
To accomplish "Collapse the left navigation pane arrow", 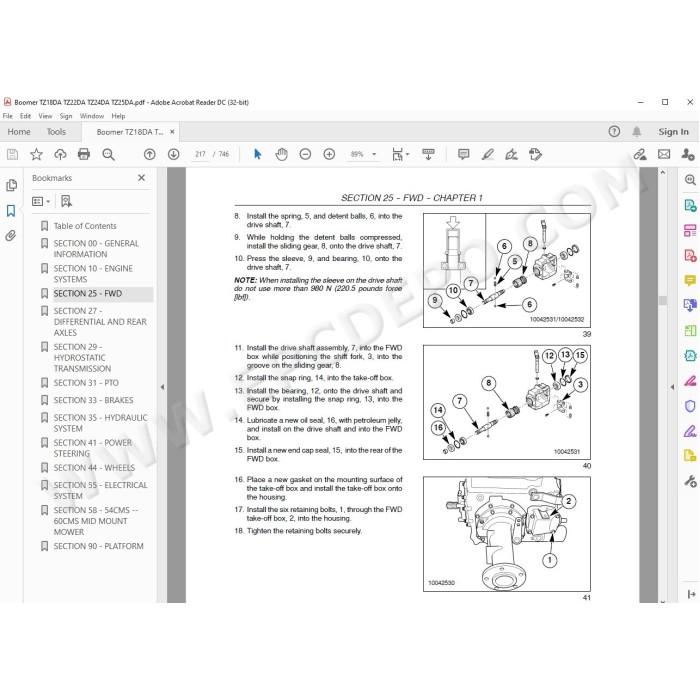I will (x=162, y=387).
